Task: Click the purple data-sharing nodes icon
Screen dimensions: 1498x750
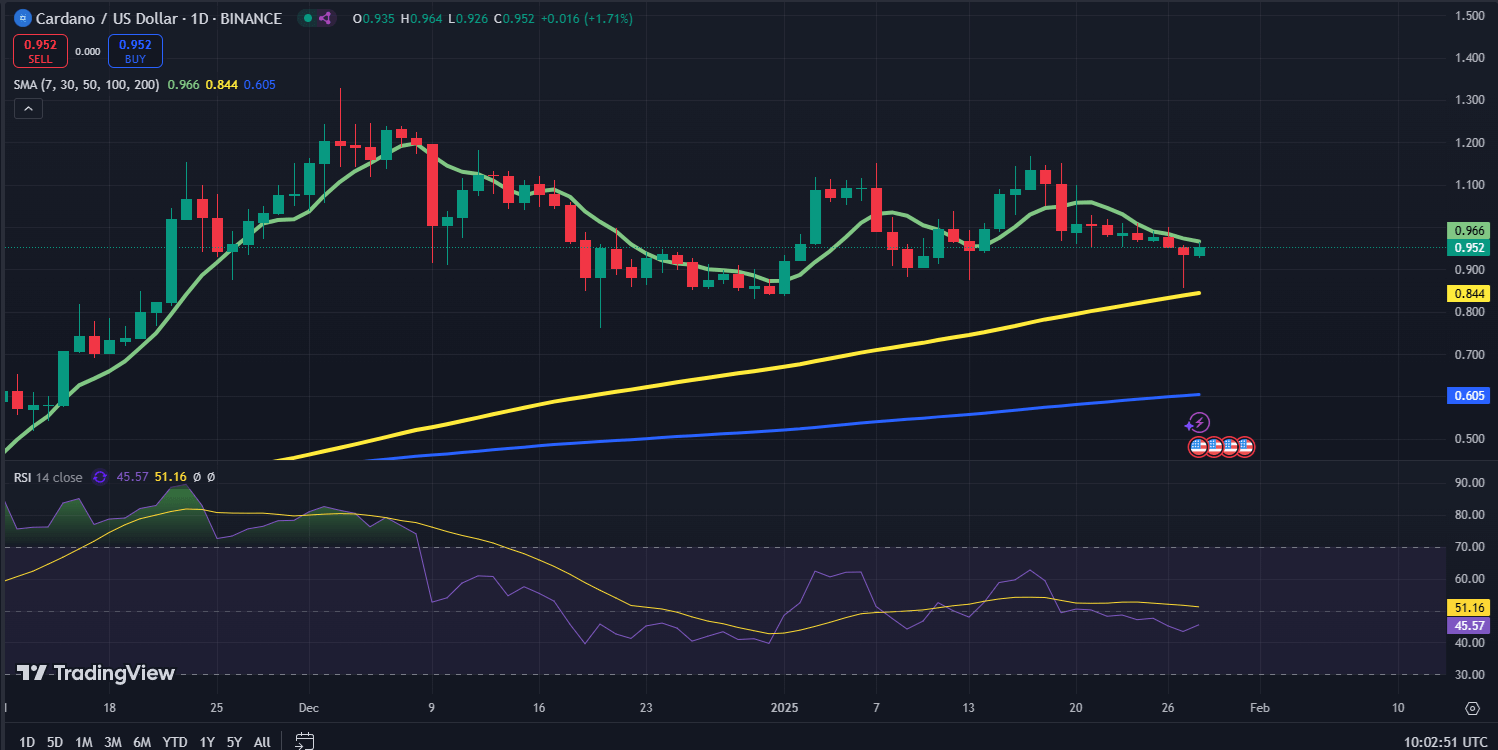Action: click(324, 18)
